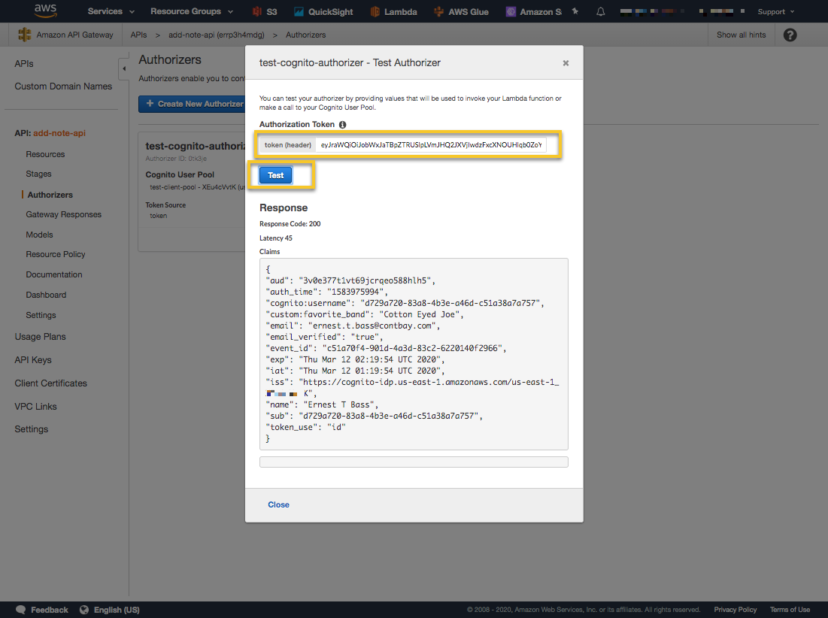Image resolution: width=828 pixels, height=618 pixels.
Task: Open the Privacy Policy link
Action: pos(735,609)
